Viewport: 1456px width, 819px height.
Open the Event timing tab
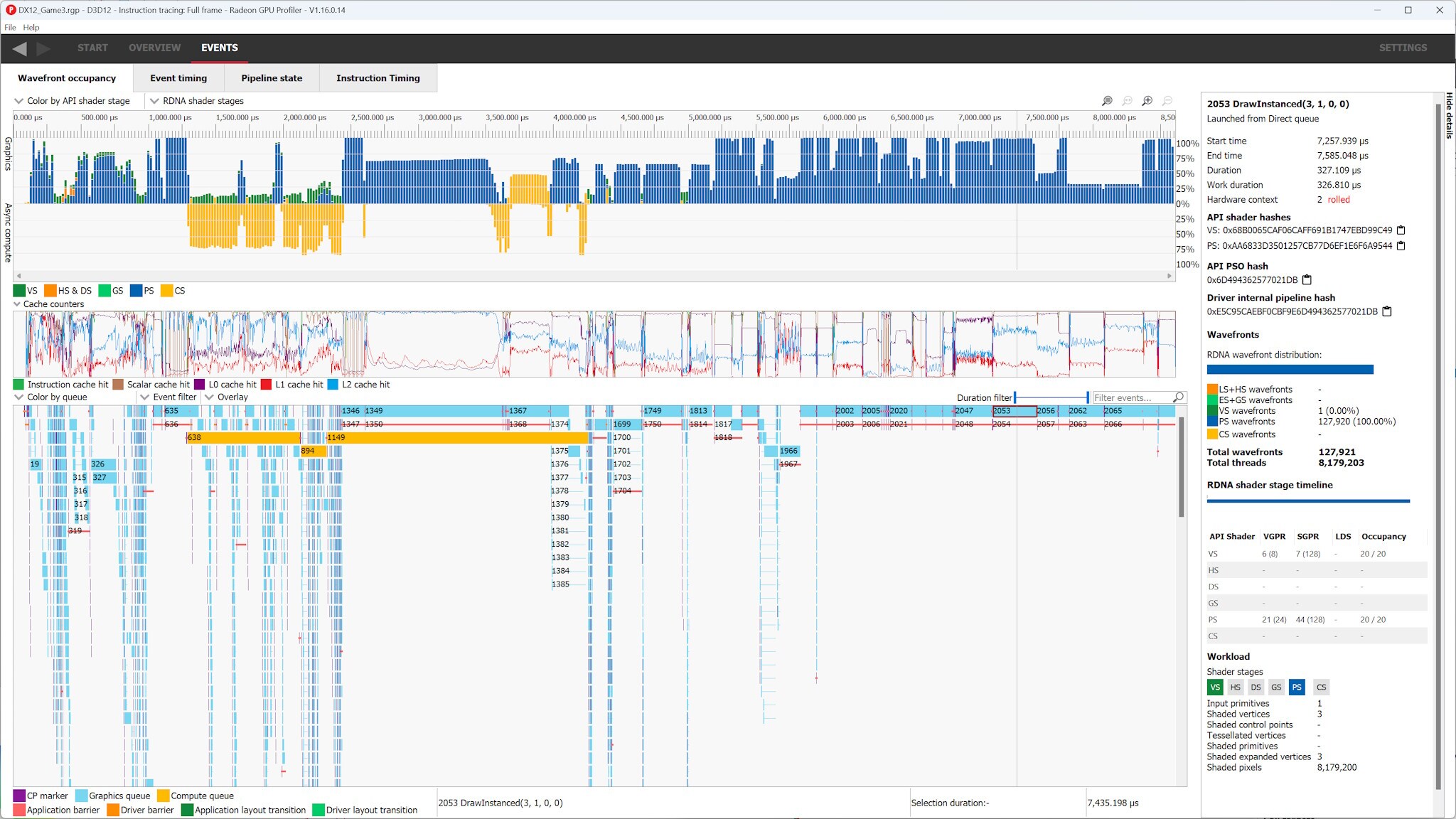[178, 78]
